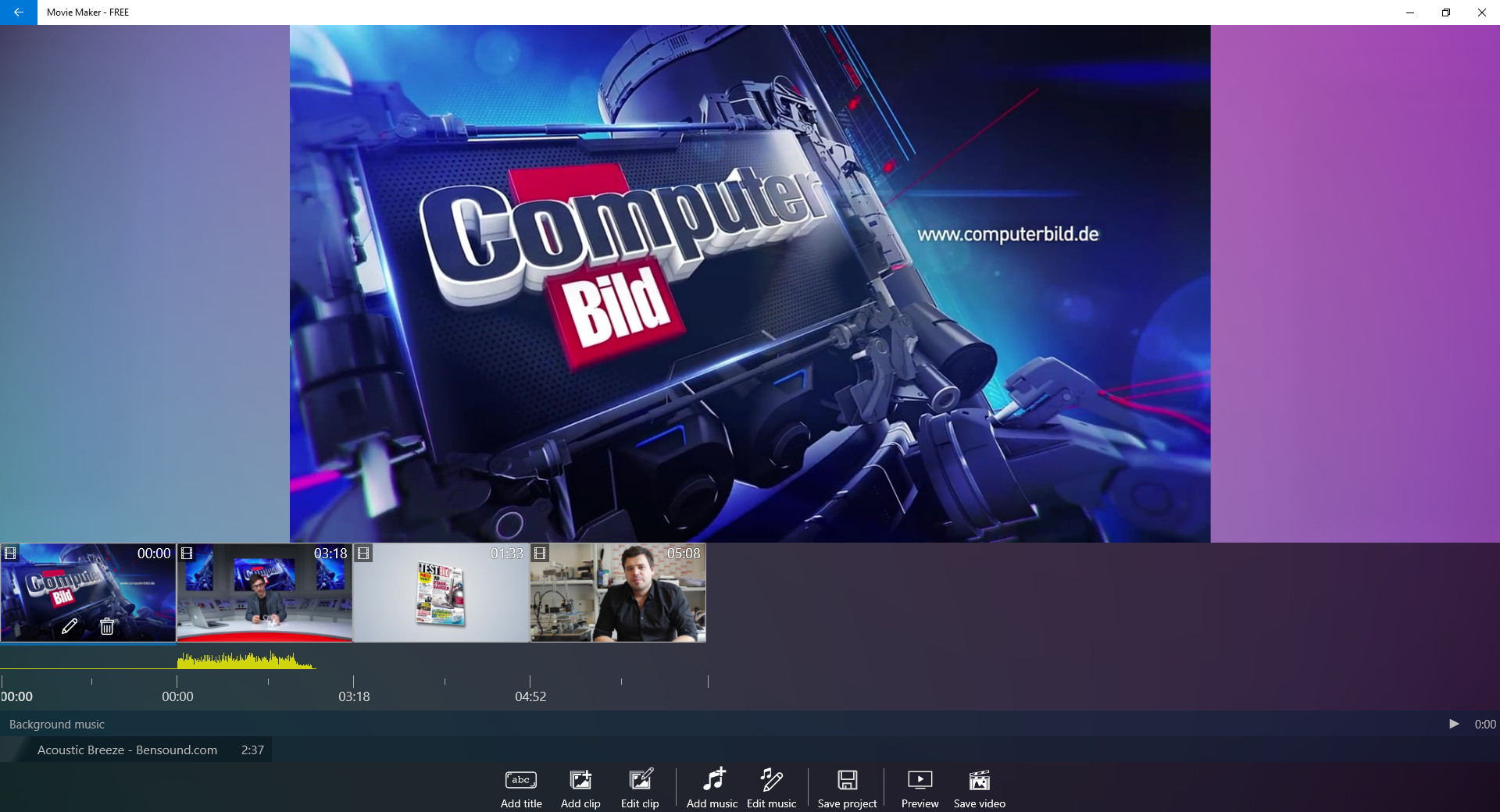Viewport: 1500px width, 812px height.
Task: Select the 05:08 workshop clip thumbnail
Action: pos(617,593)
